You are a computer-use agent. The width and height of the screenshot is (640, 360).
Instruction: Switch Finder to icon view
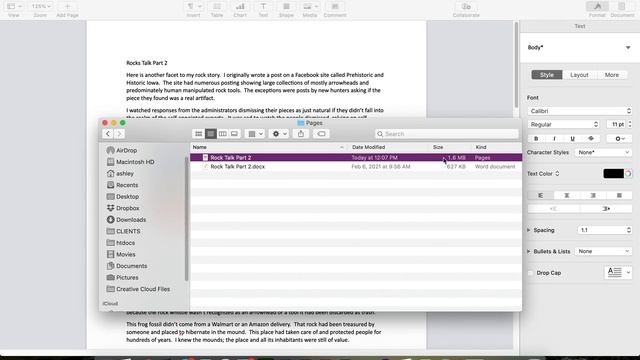[x=198, y=134]
